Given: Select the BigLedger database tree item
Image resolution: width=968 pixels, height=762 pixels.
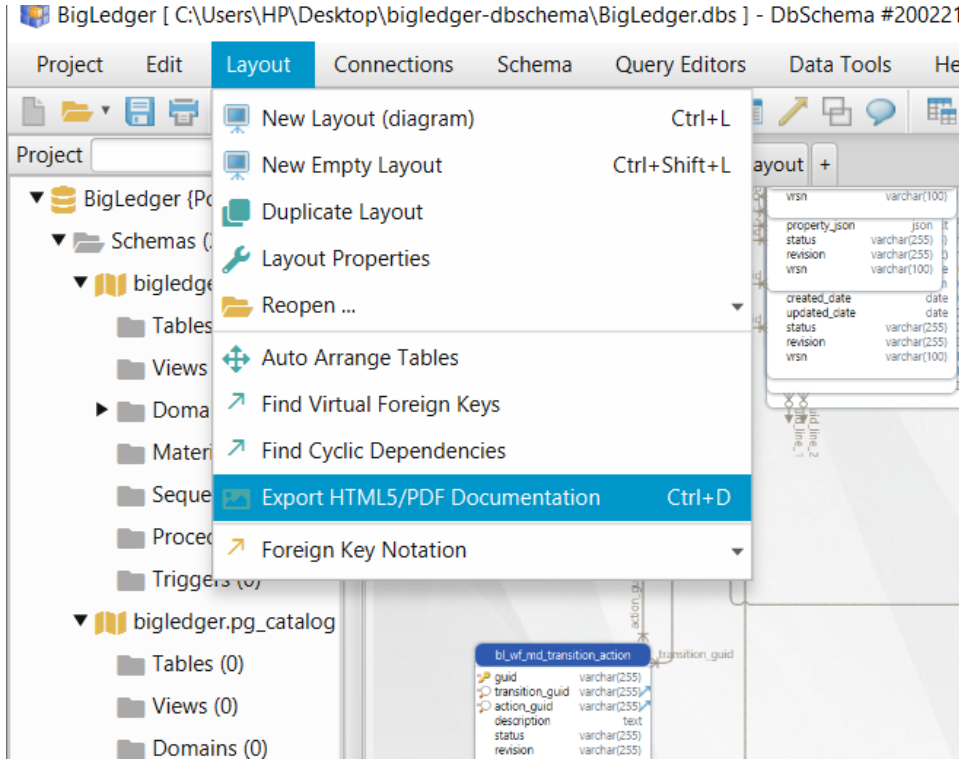Looking at the screenshot, I should pos(131,199).
